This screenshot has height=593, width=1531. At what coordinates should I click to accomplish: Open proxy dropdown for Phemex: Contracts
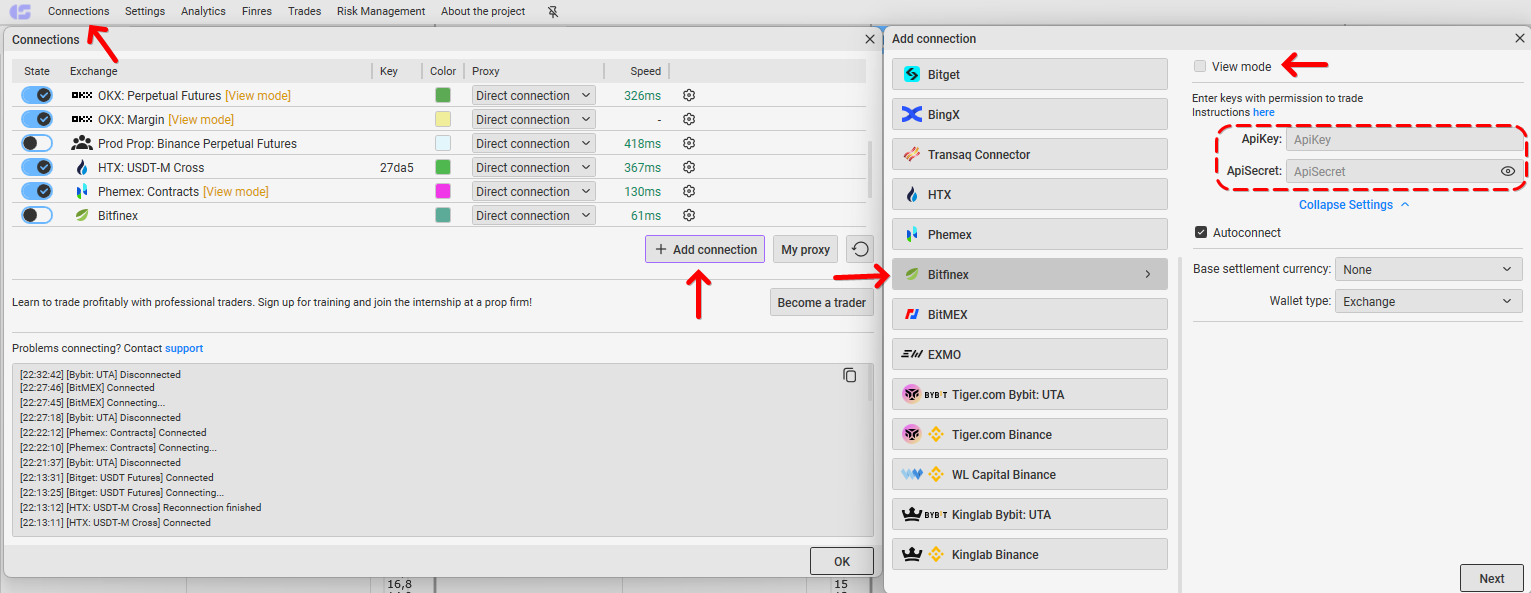(x=533, y=191)
